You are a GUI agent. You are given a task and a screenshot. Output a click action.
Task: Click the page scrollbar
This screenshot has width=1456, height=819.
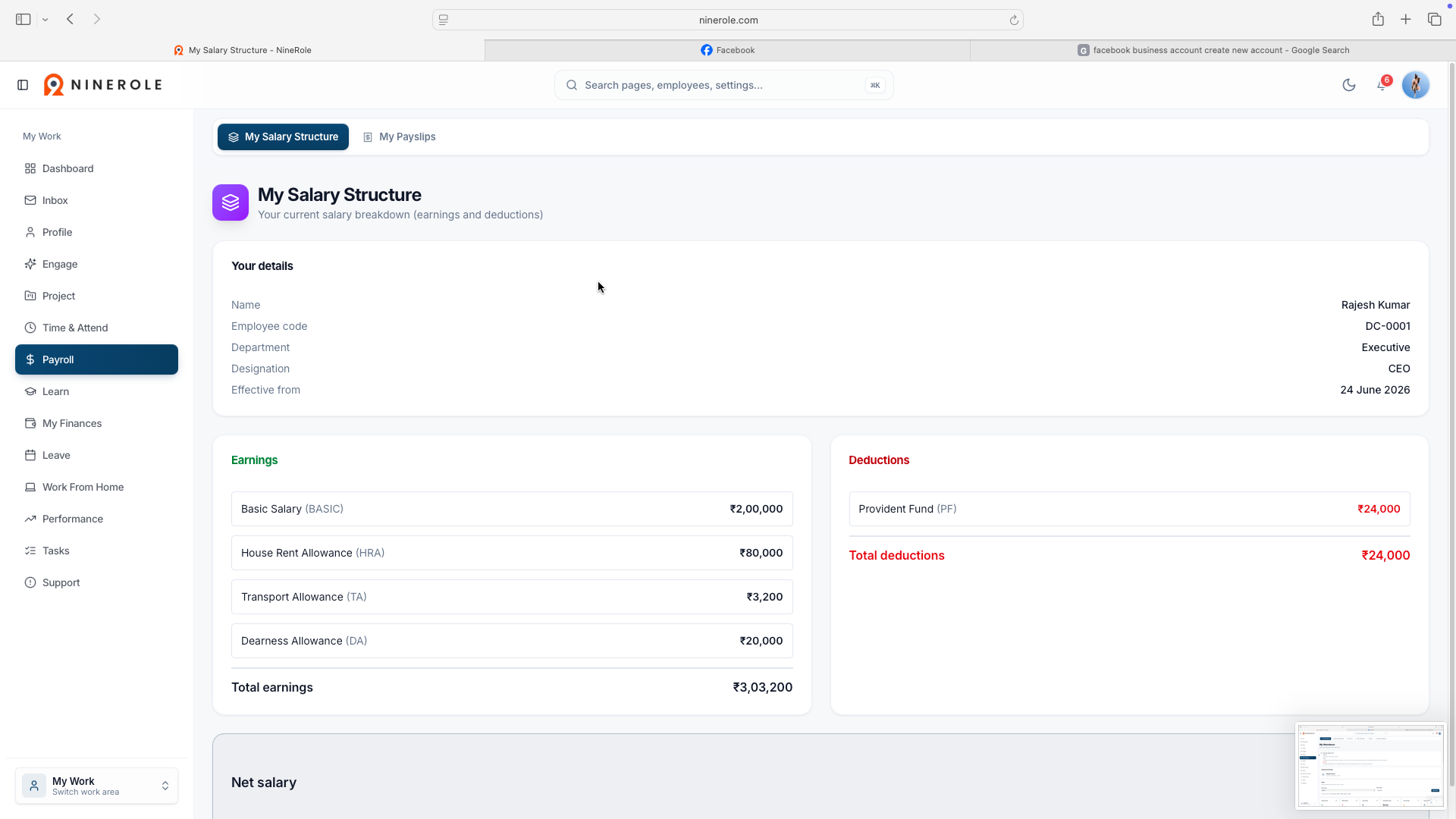[1451, 425]
